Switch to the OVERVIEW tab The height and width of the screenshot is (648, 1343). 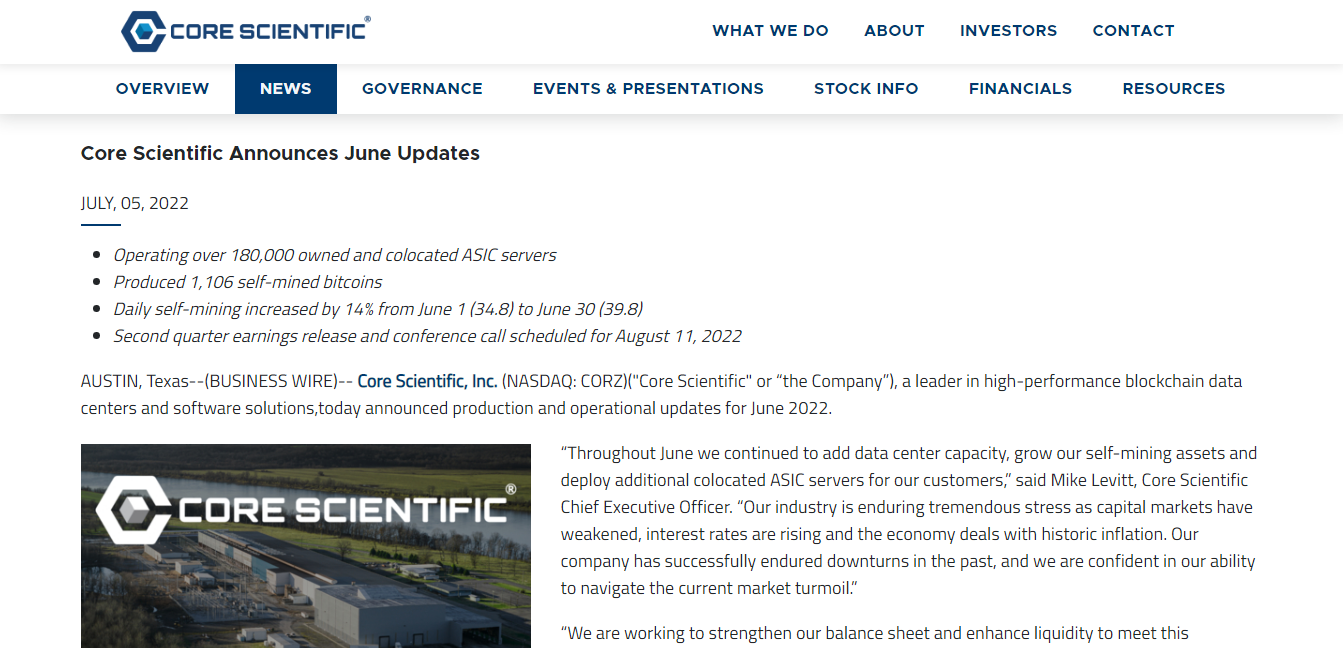(162, 89)
